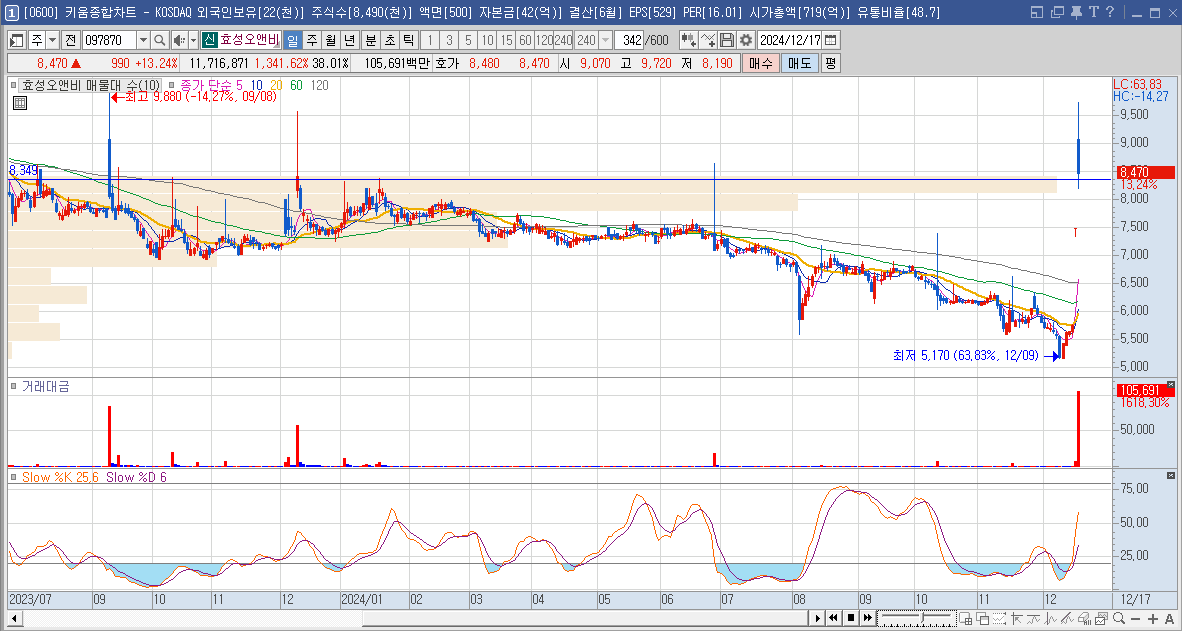Click the overlapping windows icon at bottom

[982, 618]
